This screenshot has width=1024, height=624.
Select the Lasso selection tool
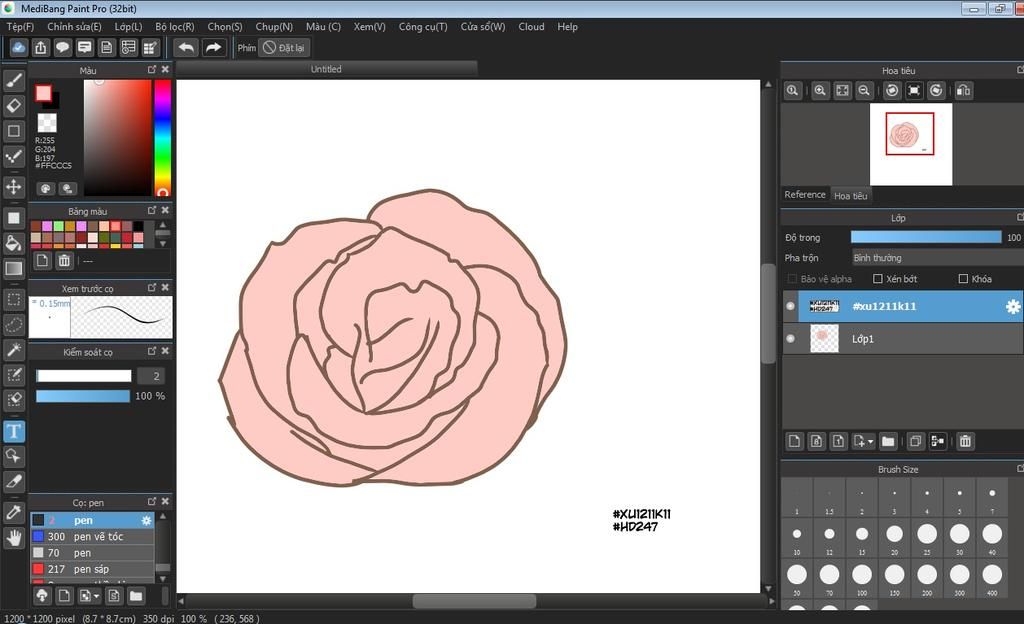tap(14, 324)
